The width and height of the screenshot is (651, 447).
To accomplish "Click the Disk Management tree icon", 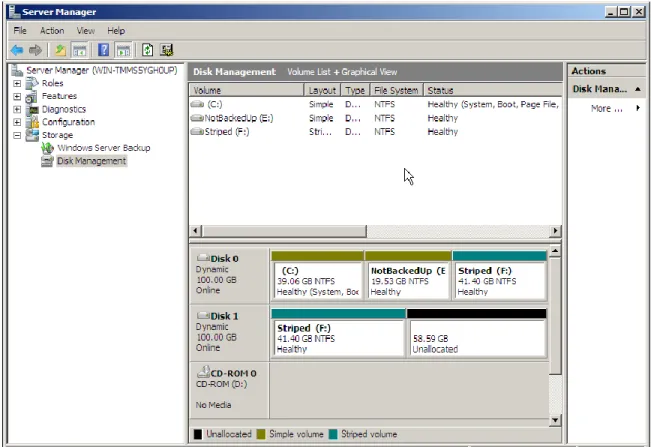I will pyautogui.click(x=47, y=161).
